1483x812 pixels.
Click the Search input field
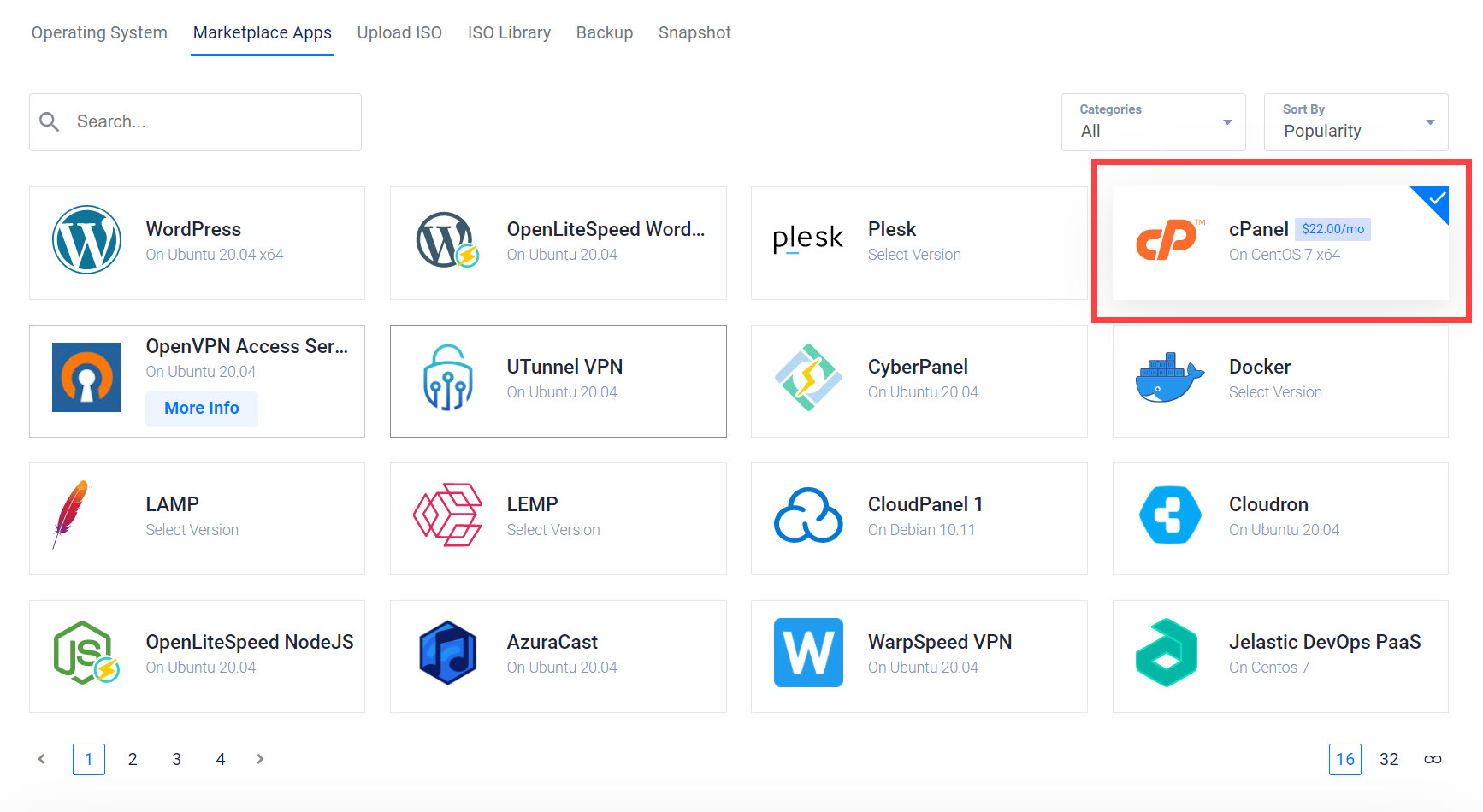click(195, 121)
